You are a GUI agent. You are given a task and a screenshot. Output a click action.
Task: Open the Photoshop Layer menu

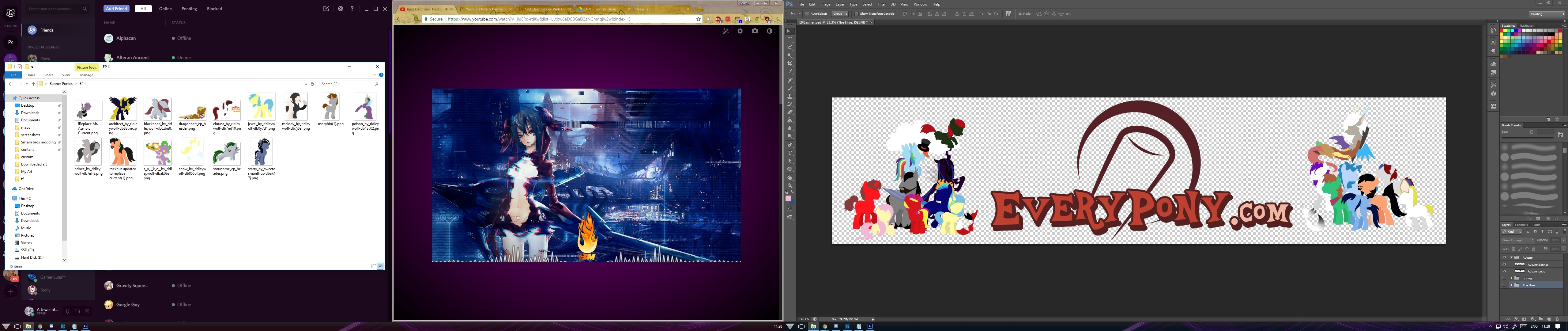click(x=840, y=4)
